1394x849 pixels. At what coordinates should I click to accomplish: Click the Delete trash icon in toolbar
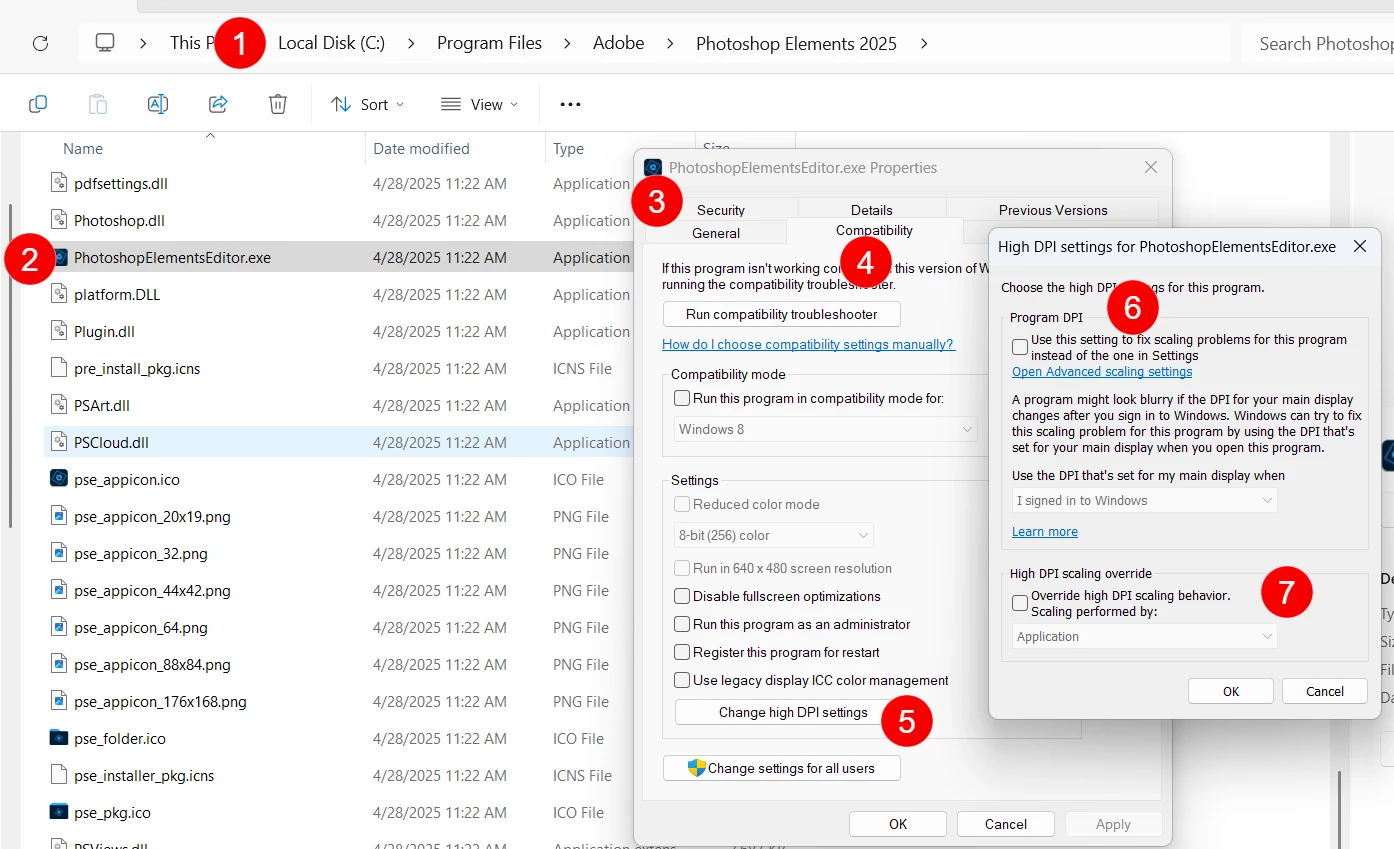(278, 104)
